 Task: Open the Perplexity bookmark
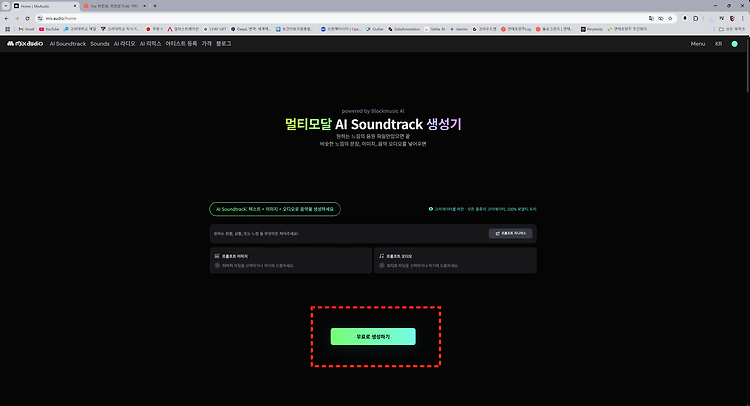[x=592, y=29]
